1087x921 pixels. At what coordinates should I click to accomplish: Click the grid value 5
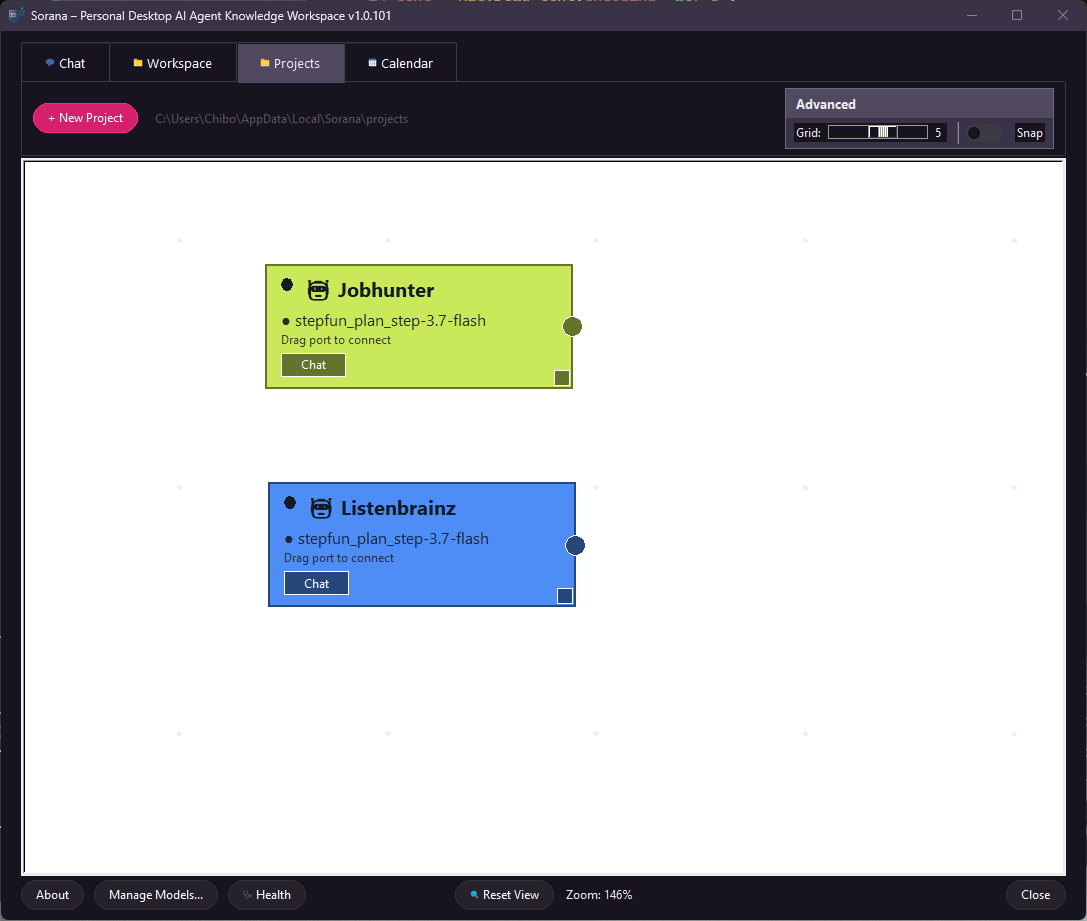pos(938,132)
